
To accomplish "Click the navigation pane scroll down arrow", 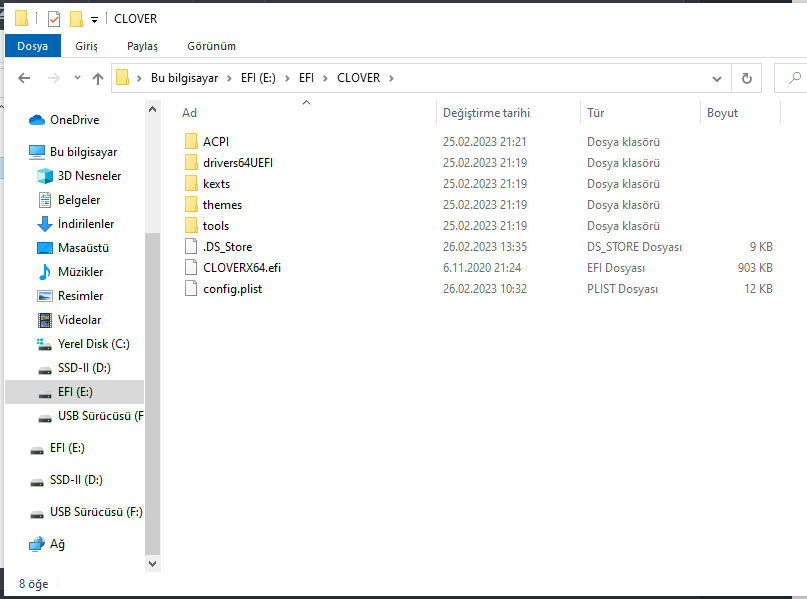I will [152, 563].
